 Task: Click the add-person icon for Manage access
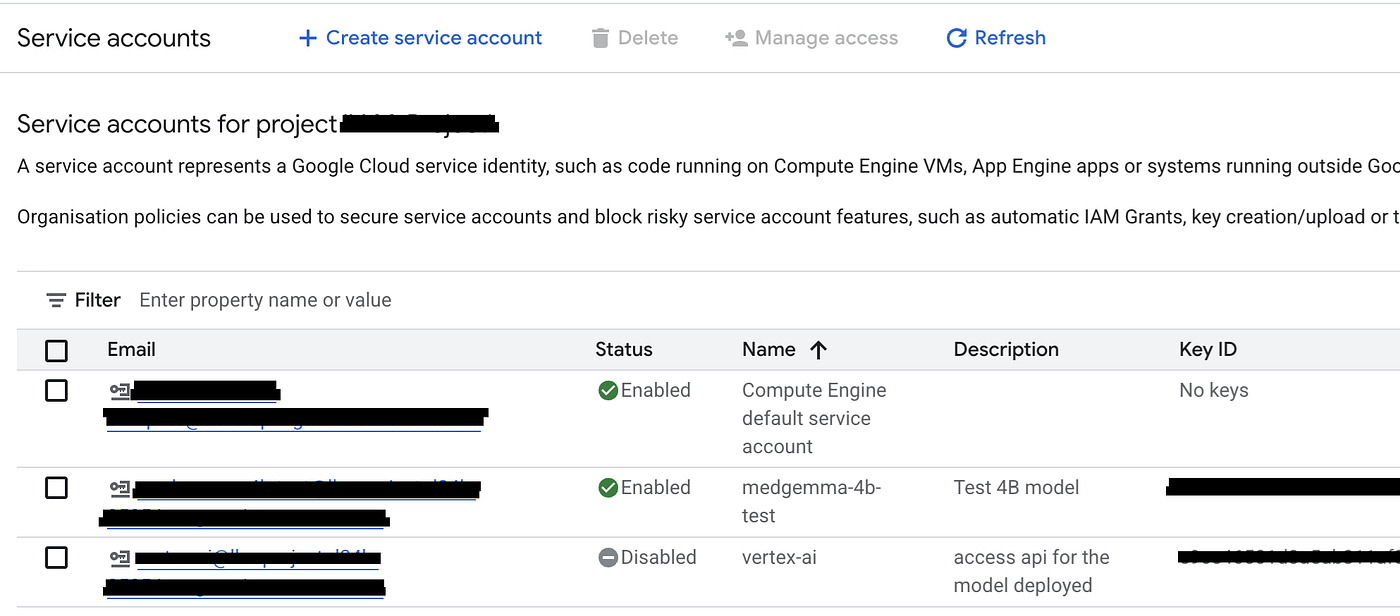736,38
